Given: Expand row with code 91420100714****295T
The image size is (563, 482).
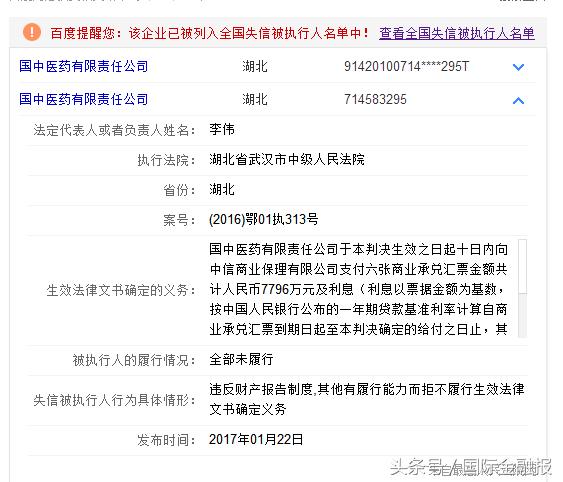Looking at the screenshot, I should click(x=518, y=67).
